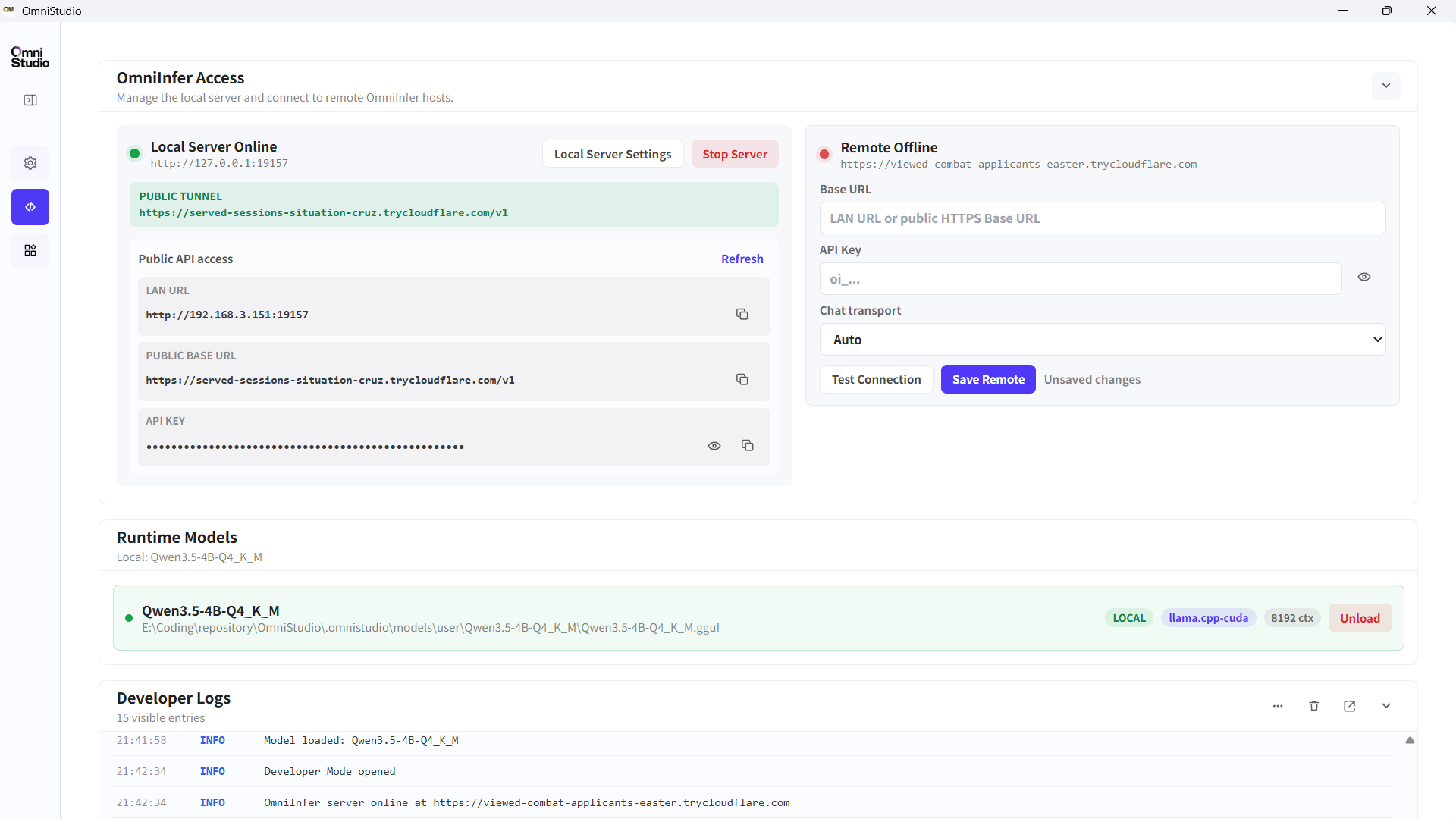Save the remote configuration
Image resolution: width=1456 pixels, height=819 pixels.
988,379
